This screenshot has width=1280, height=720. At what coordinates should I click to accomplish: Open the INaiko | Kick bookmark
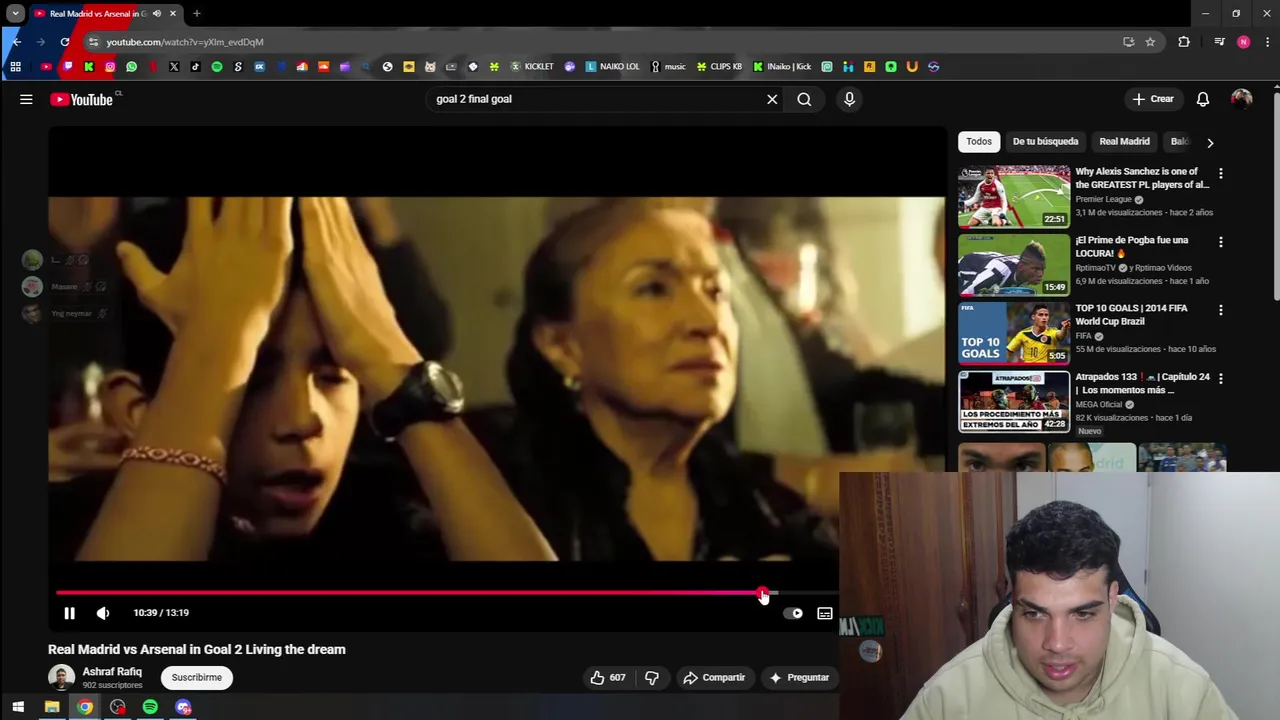coord(782,67)
